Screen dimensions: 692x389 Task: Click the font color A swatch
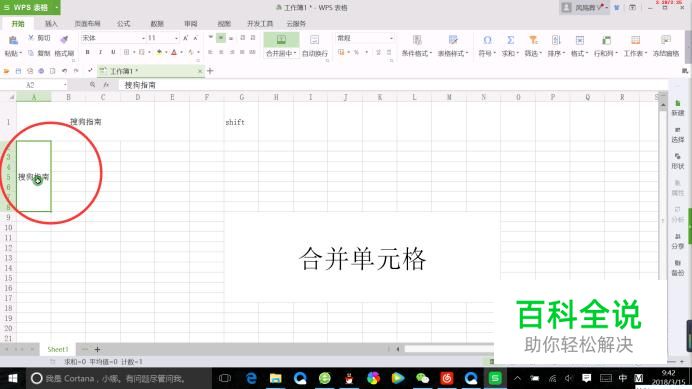[x=174, y=53]
